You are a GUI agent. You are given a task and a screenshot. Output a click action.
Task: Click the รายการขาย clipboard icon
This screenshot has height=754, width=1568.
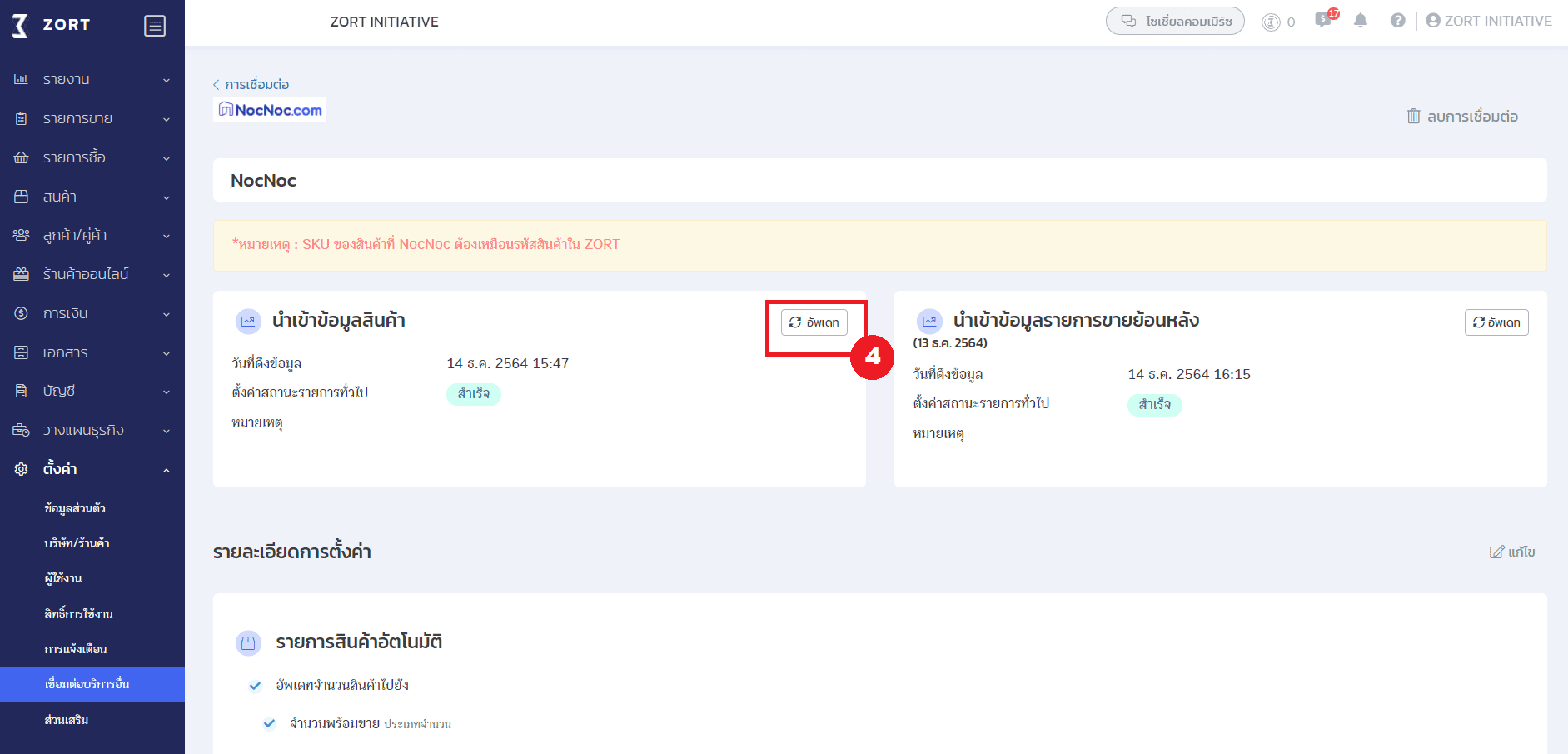[x=21, y=118]
